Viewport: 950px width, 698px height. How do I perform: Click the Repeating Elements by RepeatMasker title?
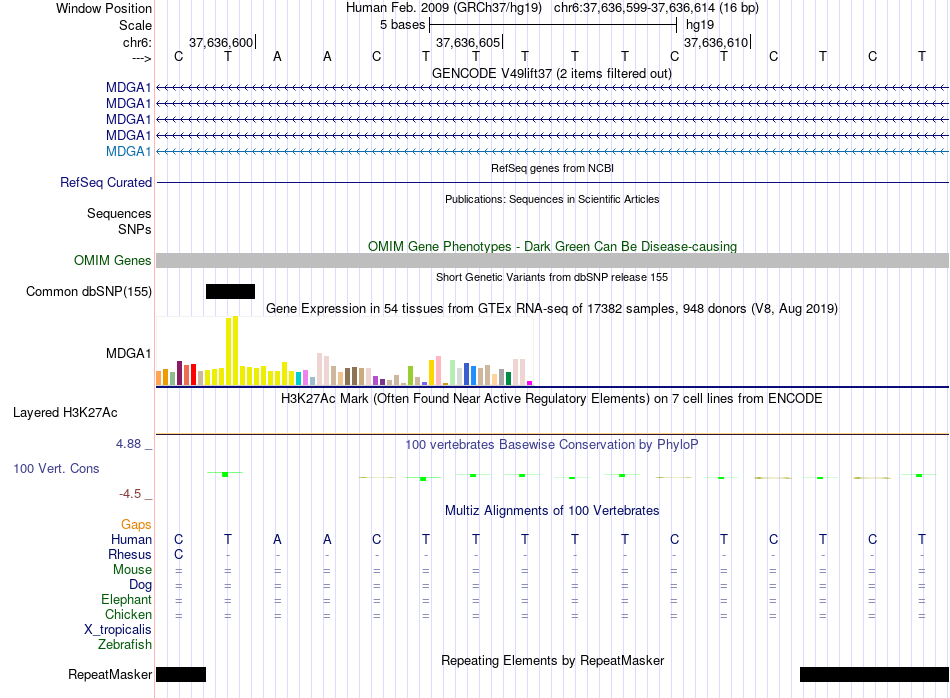click(x=552, y=660)
